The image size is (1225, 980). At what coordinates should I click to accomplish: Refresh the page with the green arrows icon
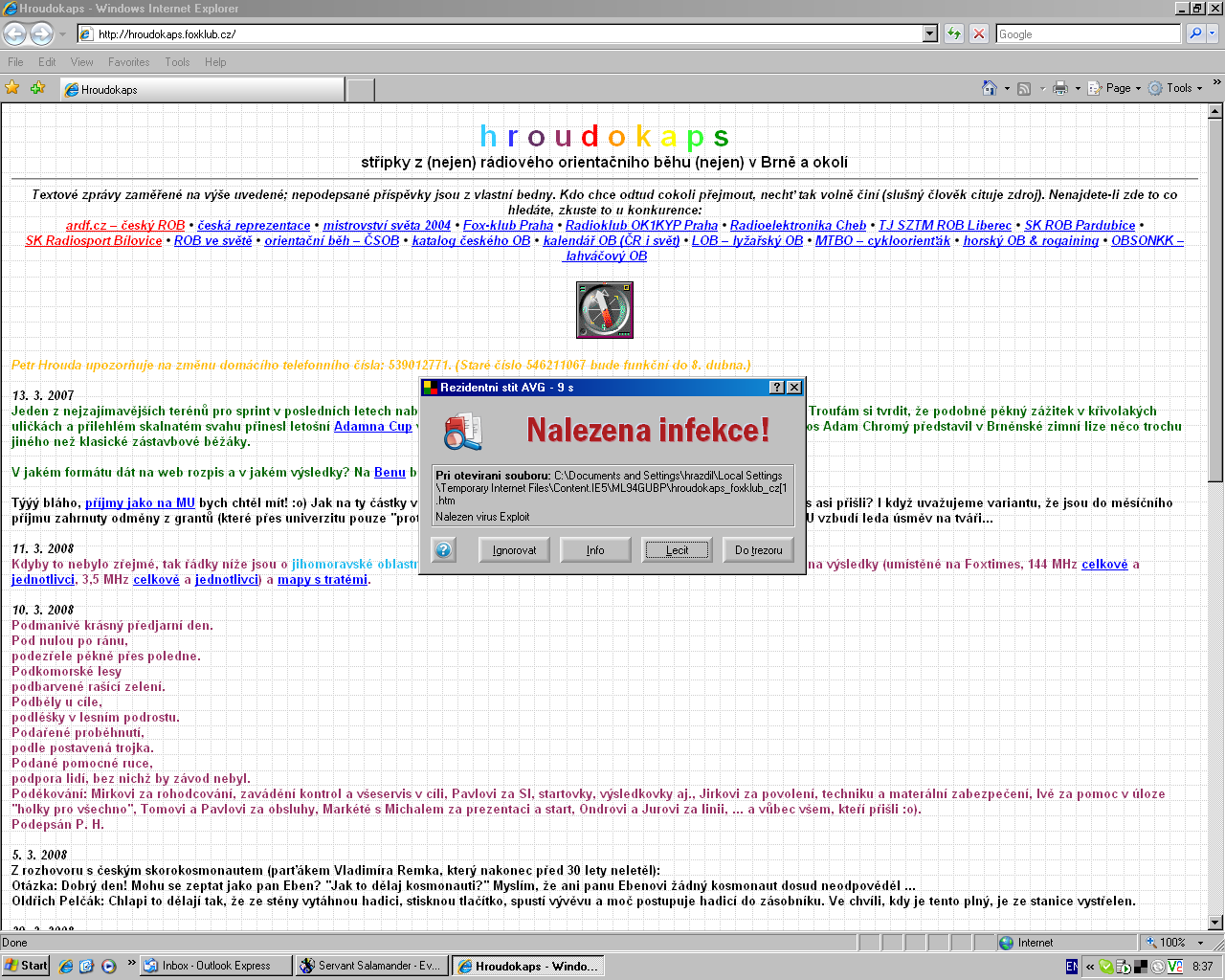coord(954,33)
